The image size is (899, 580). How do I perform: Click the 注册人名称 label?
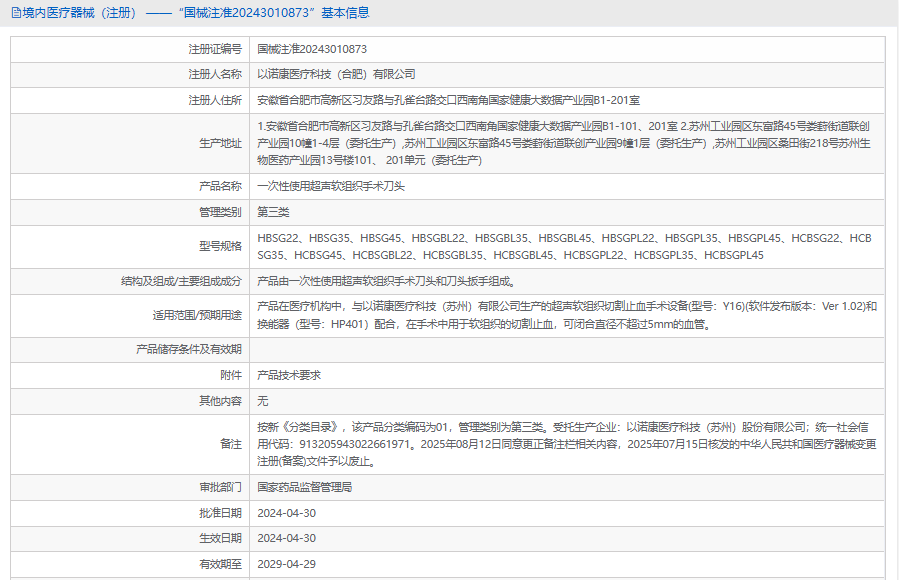215,75
